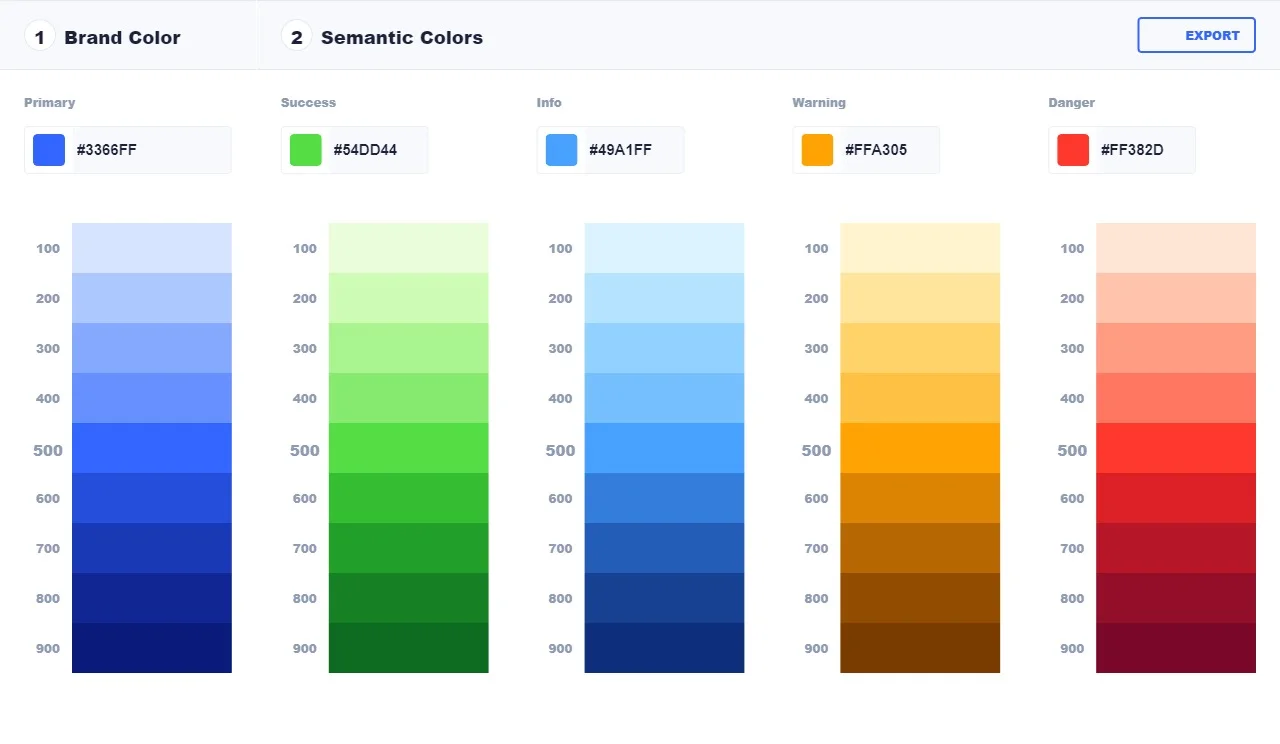The width and height of the screenshot is (1280, 744).
Task: Click the Danger red color picker swatch
Action: (x=1073, y=150)
